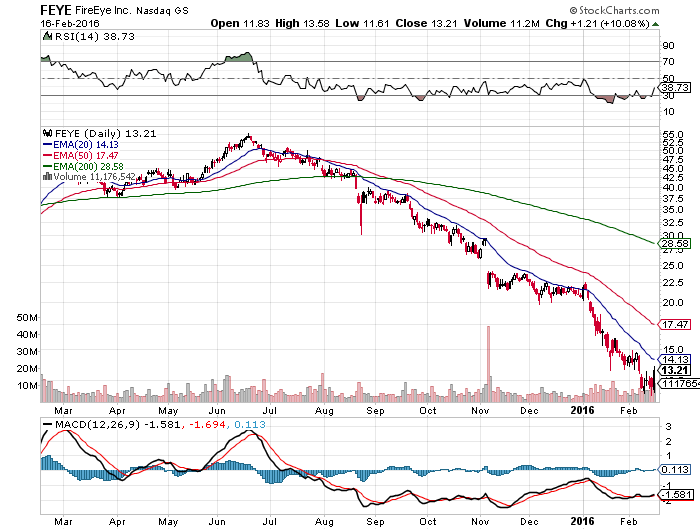Screen dimensions: 700x530
Task: Click the FEYE (Daily) 13.21 legend text
Action: coord(105,134)
